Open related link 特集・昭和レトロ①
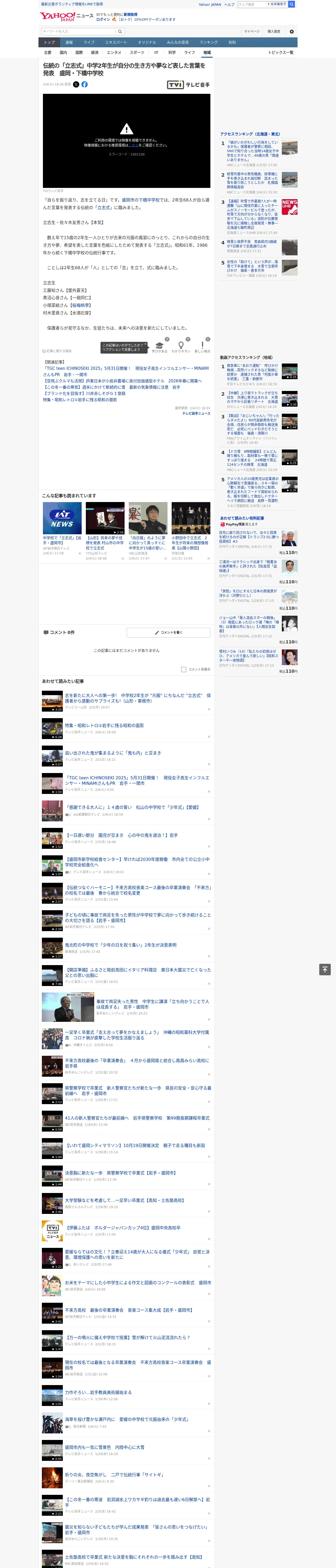This screenshot has height=1568, width=336. pos(80,400)
